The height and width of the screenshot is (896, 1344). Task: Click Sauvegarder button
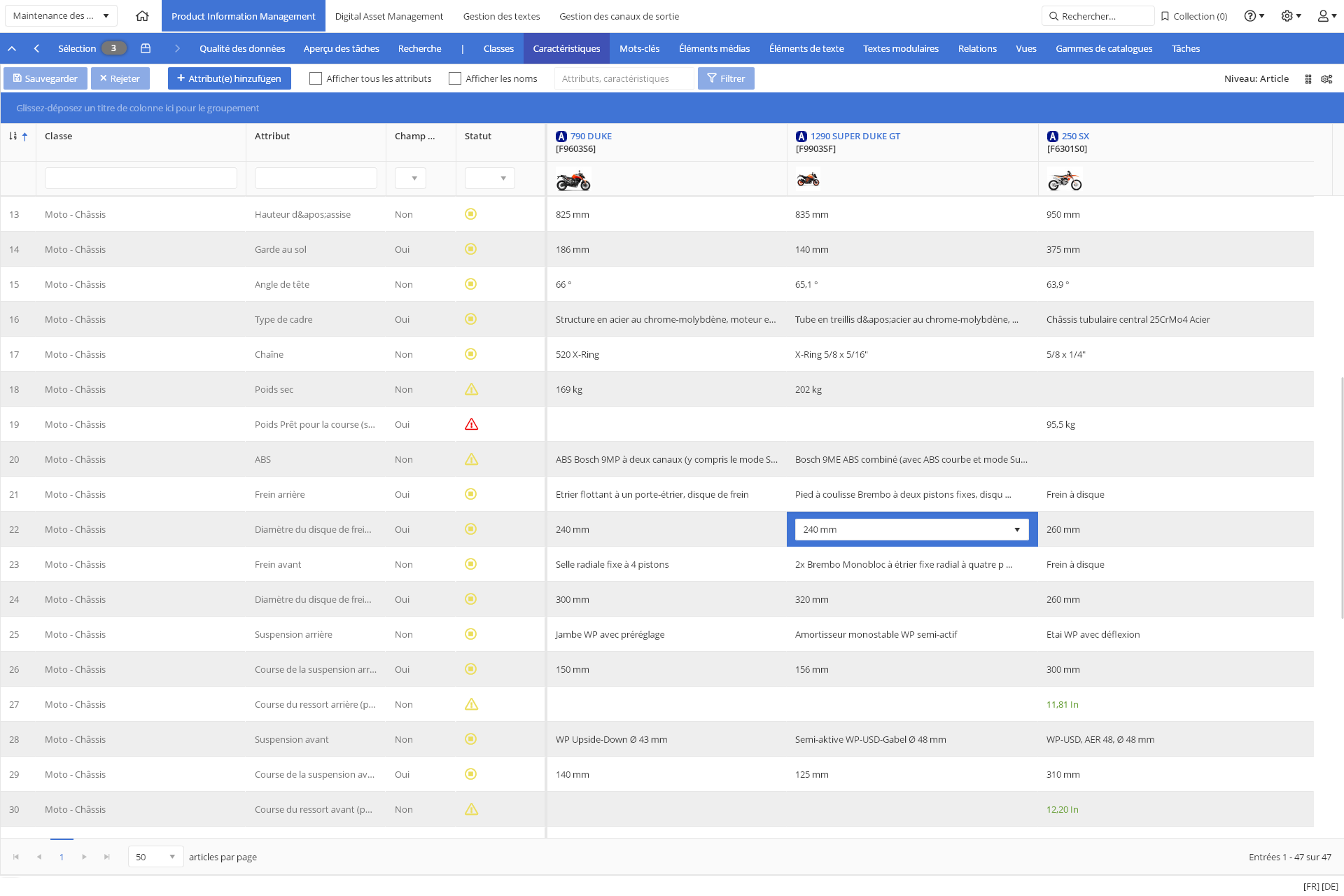(45, 78)
